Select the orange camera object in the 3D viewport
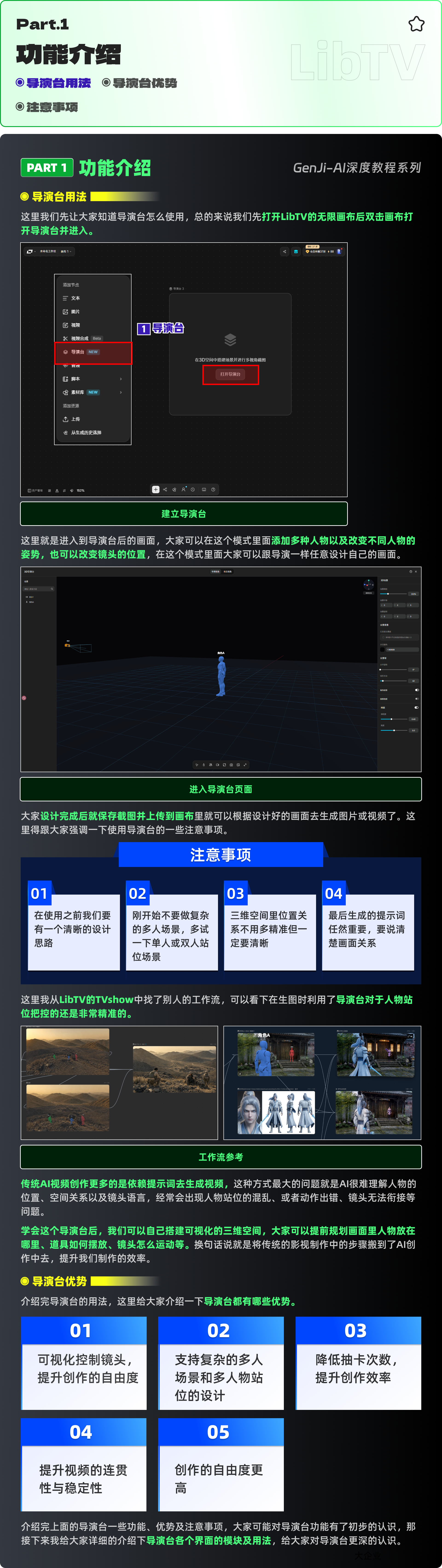Image resolution: width=442 pixels, height=1568 pixels. [68, 645]
